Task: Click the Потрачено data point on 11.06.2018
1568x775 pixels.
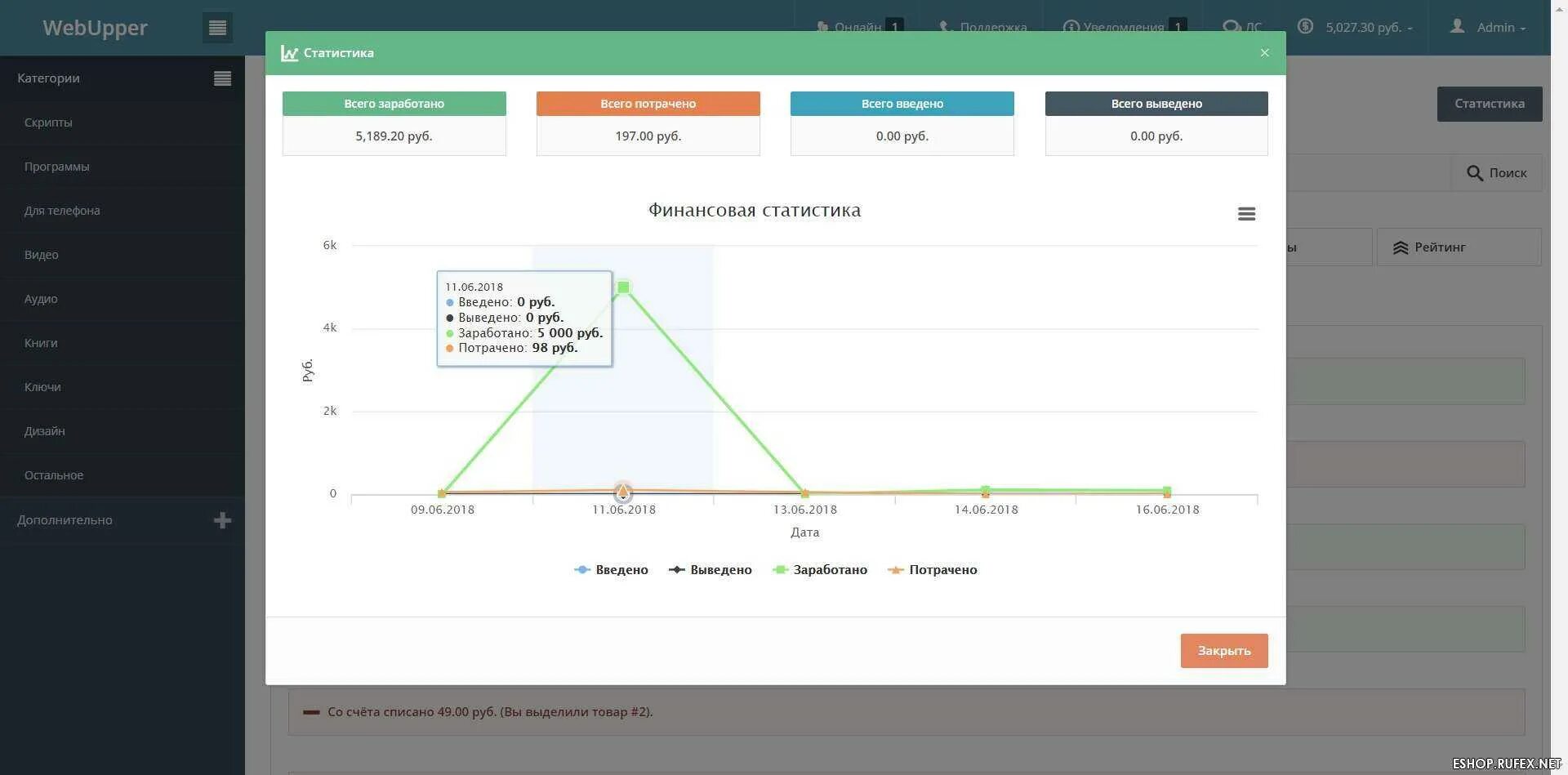Action: 623,492
